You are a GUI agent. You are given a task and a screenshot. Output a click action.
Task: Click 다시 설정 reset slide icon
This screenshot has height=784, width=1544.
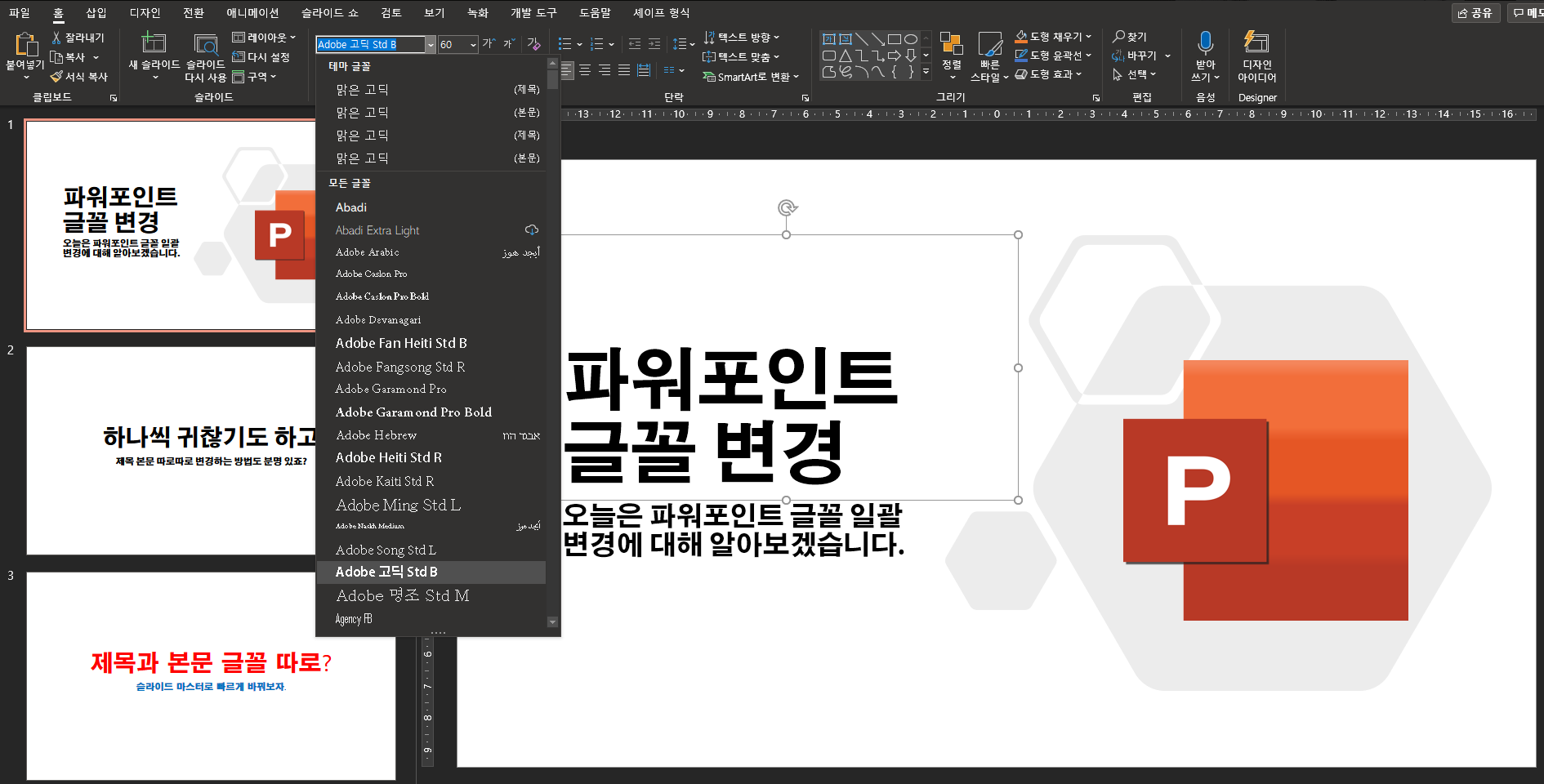[x=239, y=57]
